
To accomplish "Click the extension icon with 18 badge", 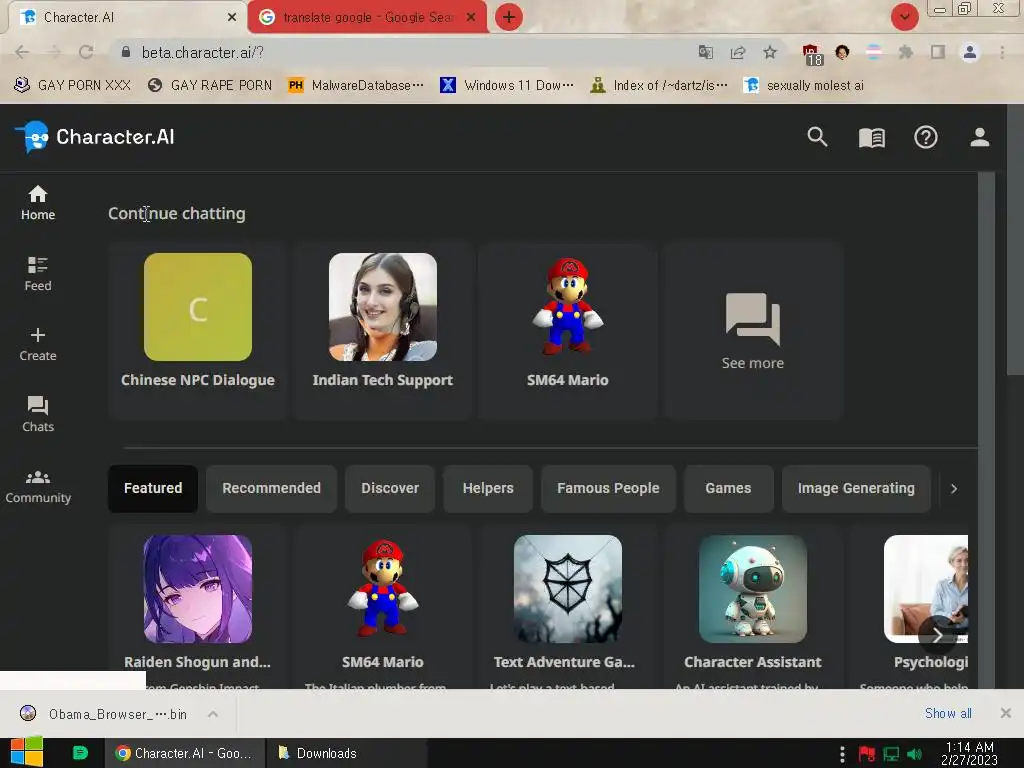I will click(x=812, y=54).
